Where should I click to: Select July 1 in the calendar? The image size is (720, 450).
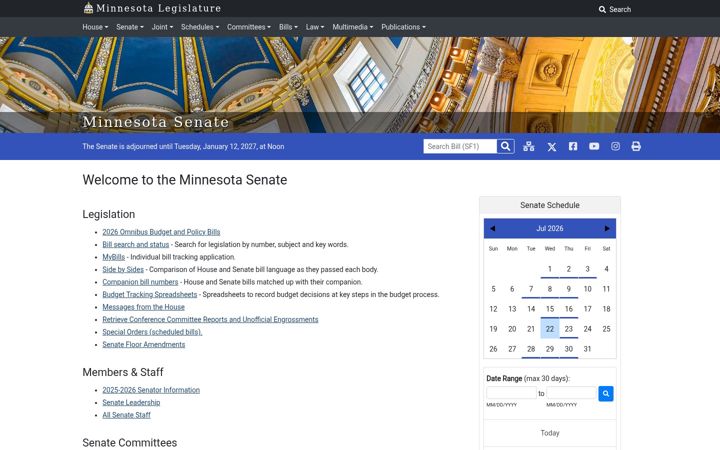pyautogui.click(x=550, y=269)
